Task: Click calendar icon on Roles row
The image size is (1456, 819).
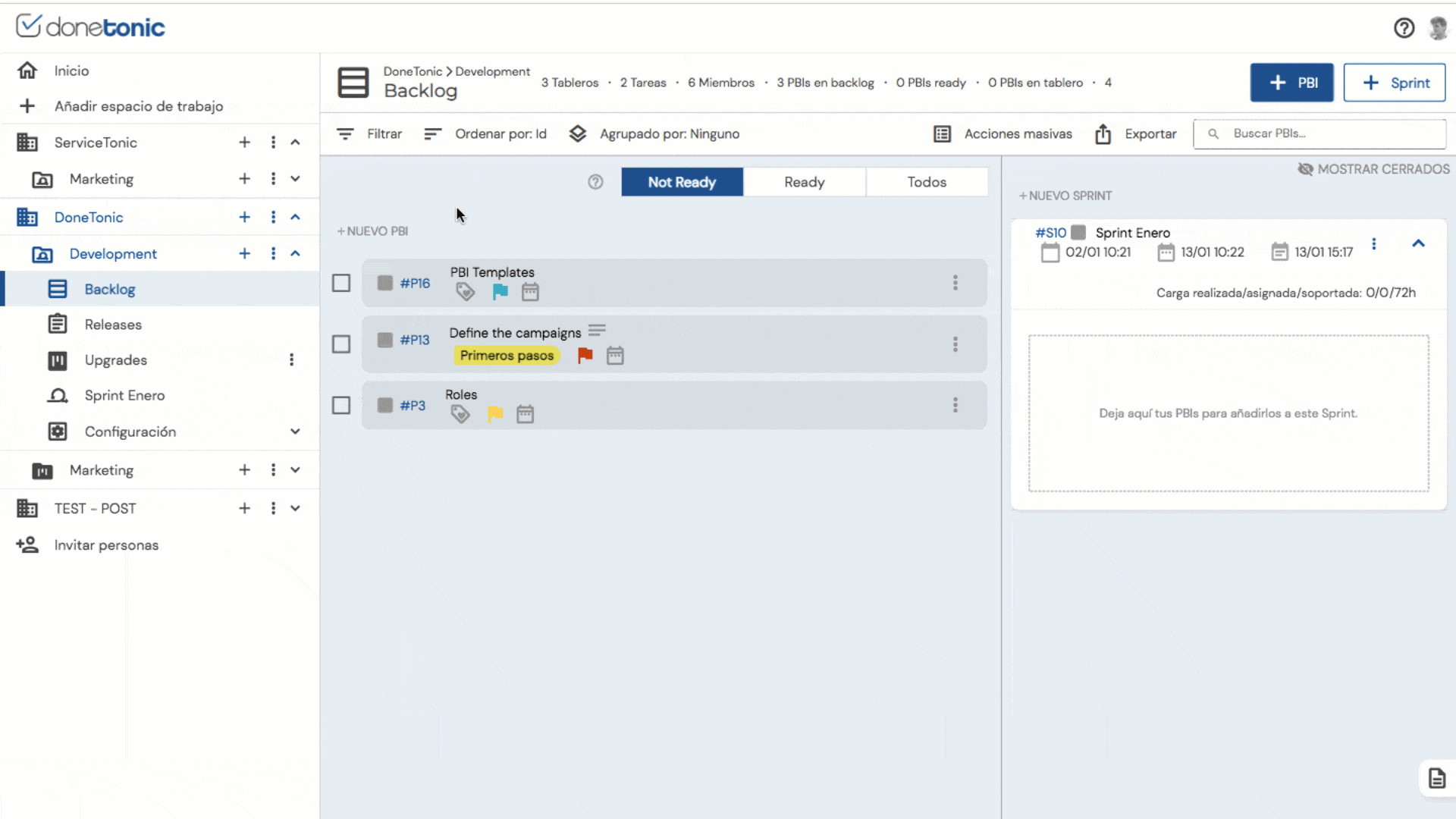Action: (x=525, y=414)
